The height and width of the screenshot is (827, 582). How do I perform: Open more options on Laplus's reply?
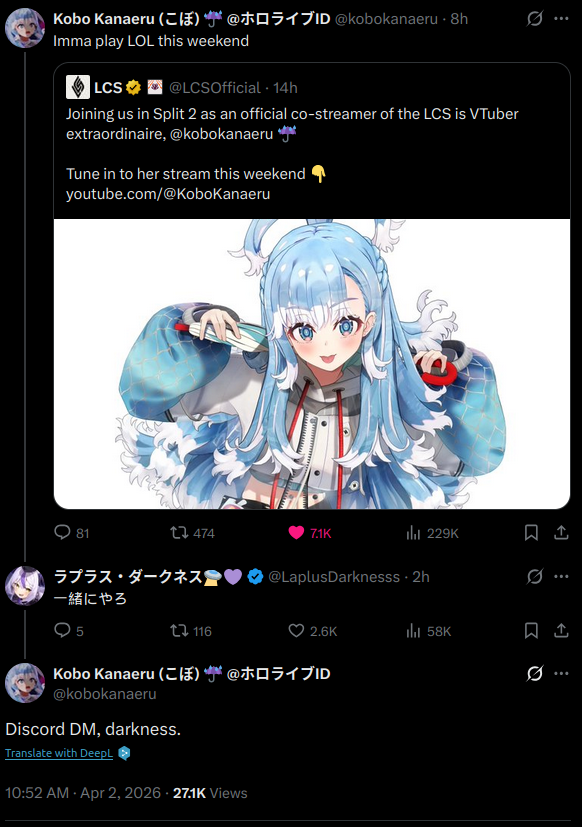click(561, 576)
